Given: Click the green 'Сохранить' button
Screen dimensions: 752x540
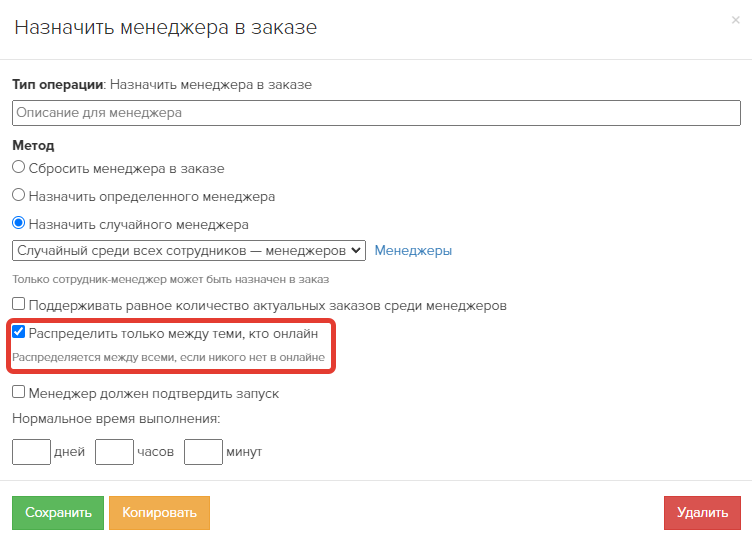Looking at the screenshot, I should [58, 513].
